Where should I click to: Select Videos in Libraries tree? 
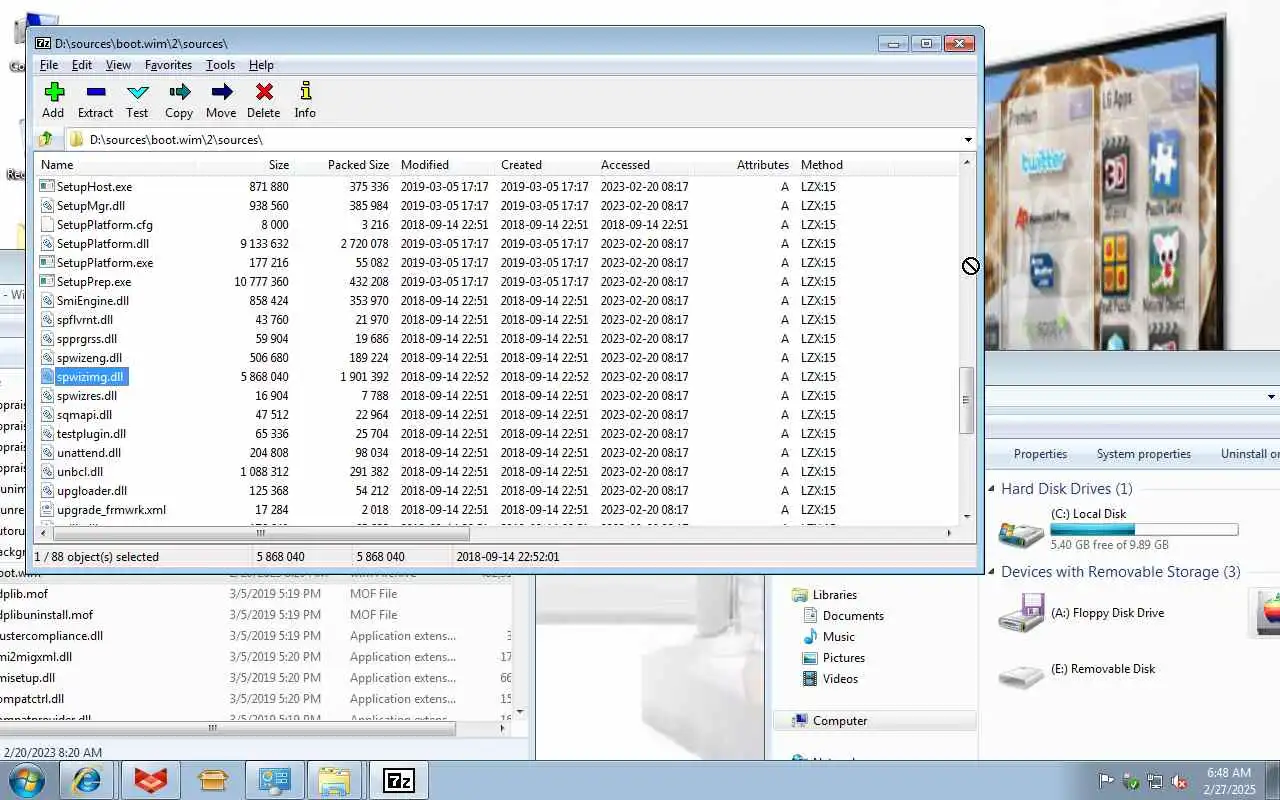(840, 679)
